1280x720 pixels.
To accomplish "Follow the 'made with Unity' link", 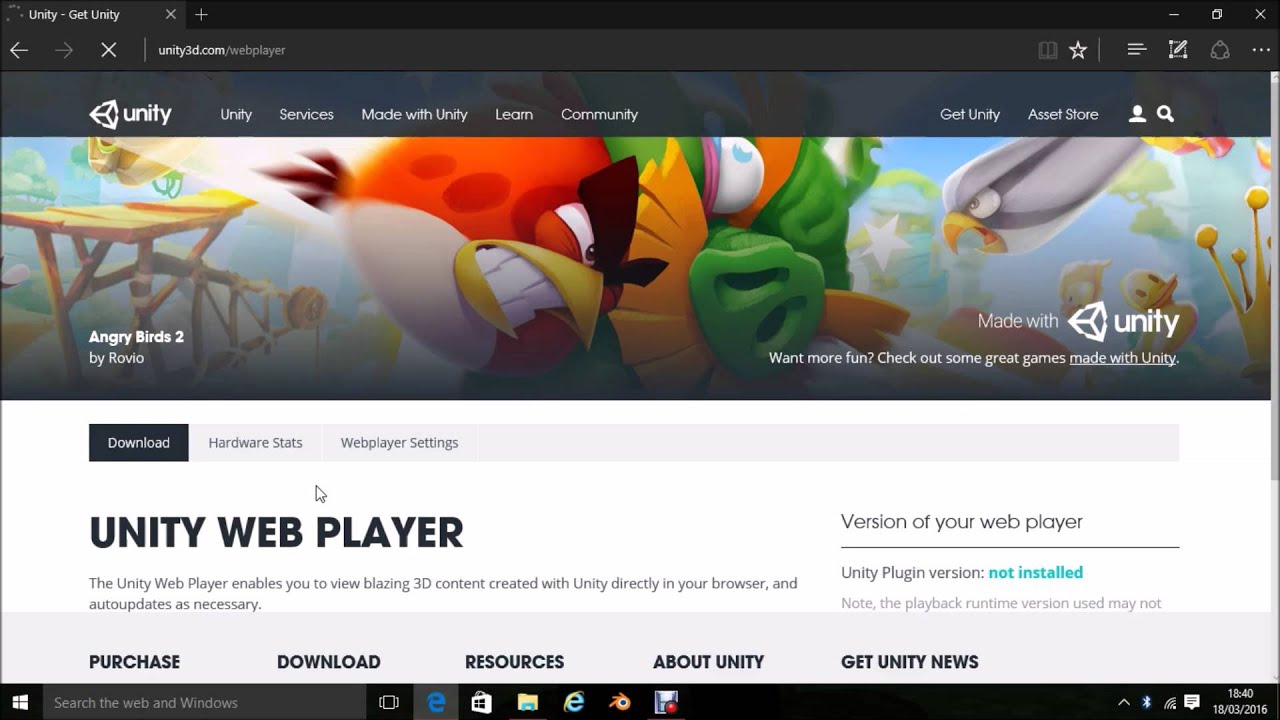I will [x=1122, y=358].
